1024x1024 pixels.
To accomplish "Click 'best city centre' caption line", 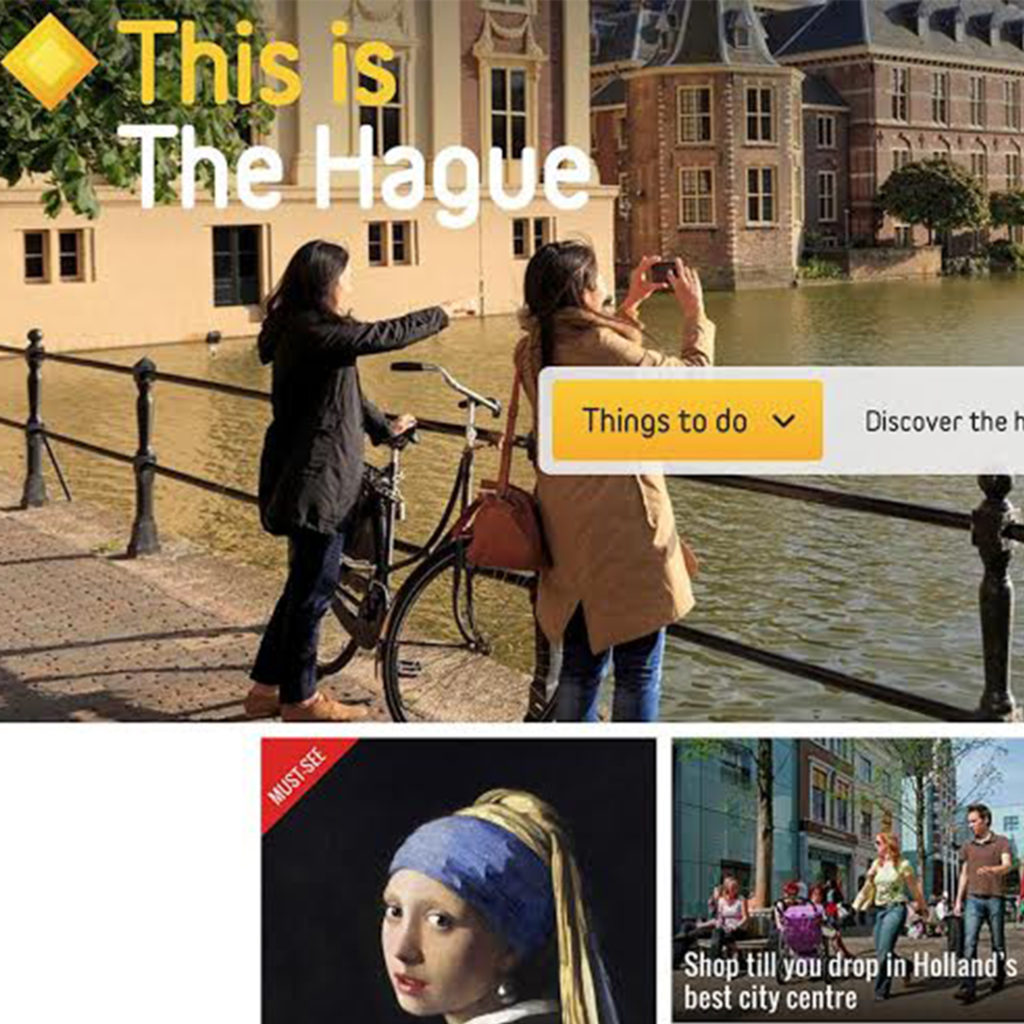I will (x=770, y=998).
